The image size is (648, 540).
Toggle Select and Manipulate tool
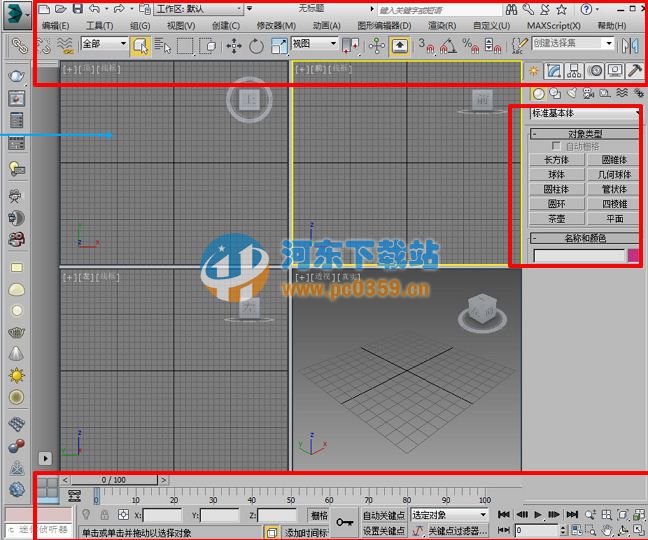pyautogui.click(x=376, y=45)
